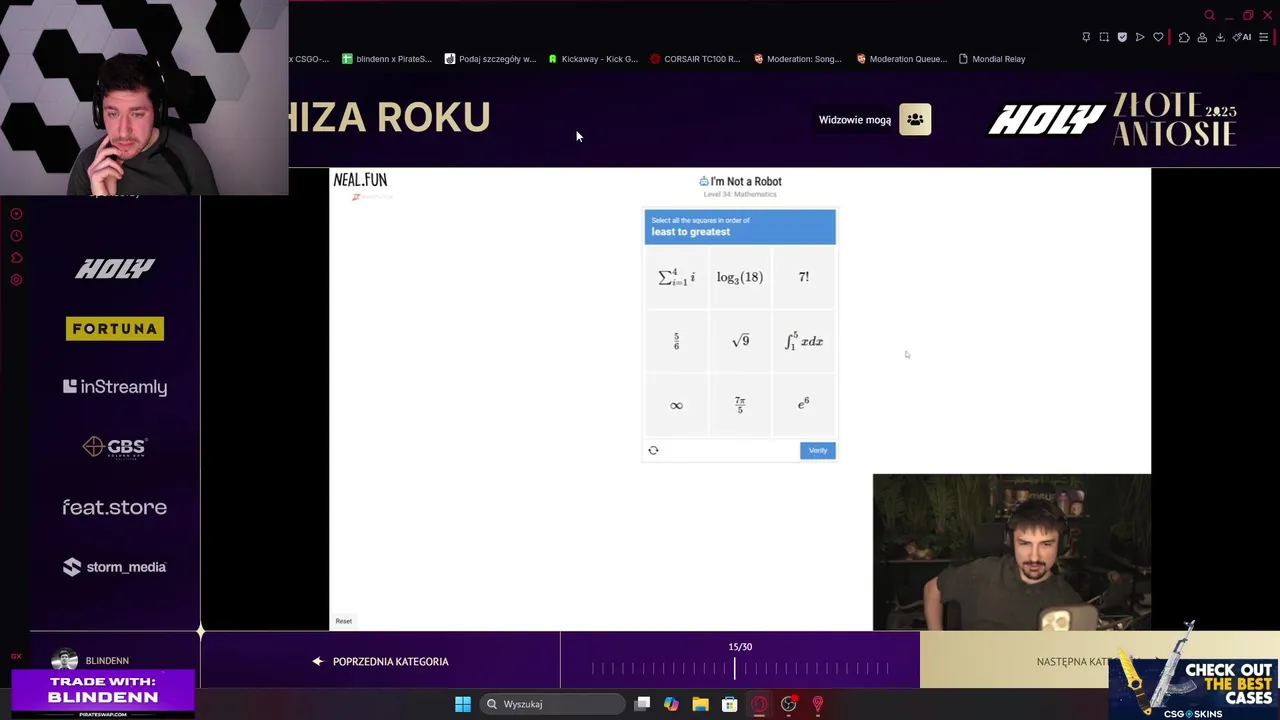The image size is (1280, 720).
Task: Open Mondial Relay bookmark
Action: pyautogui.click(x=992, y=59)
